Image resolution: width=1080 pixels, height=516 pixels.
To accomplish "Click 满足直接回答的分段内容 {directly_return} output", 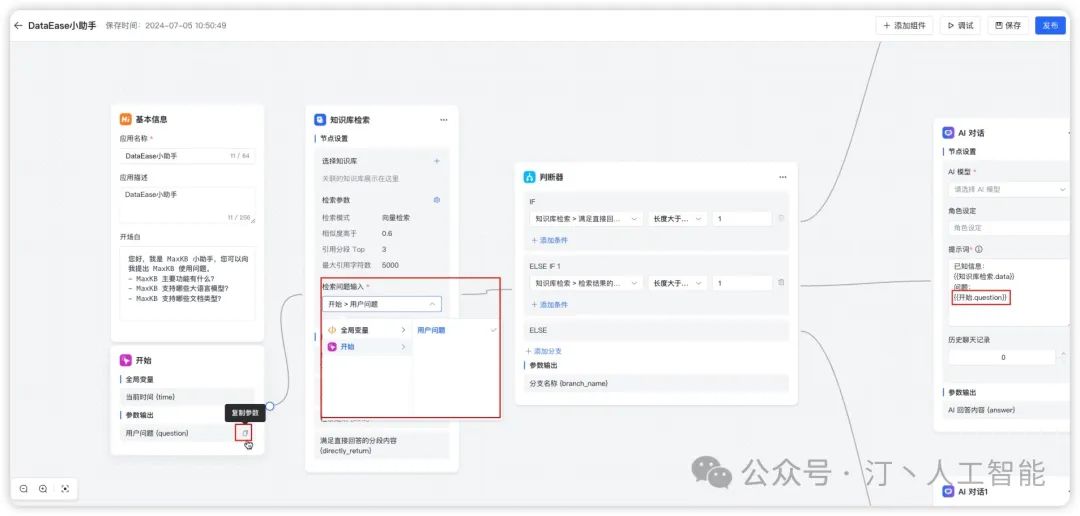I will click(382, 445).
